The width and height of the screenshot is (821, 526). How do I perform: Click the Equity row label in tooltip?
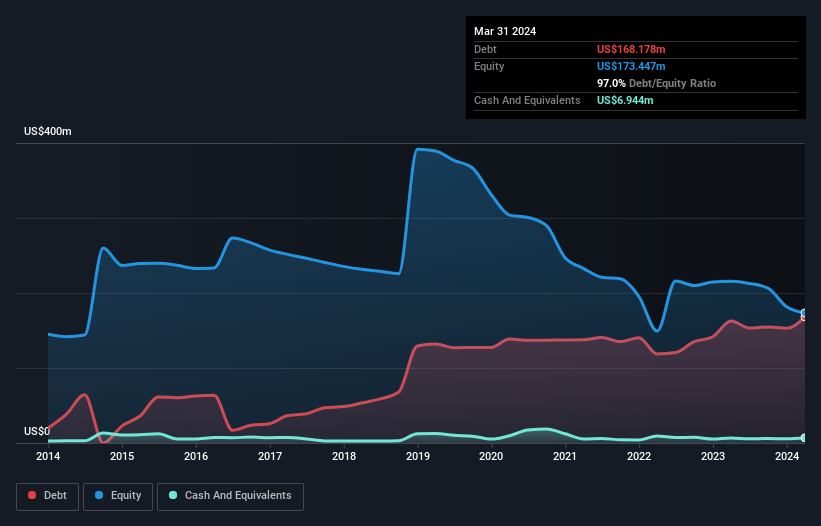click(x=489, y=66)
